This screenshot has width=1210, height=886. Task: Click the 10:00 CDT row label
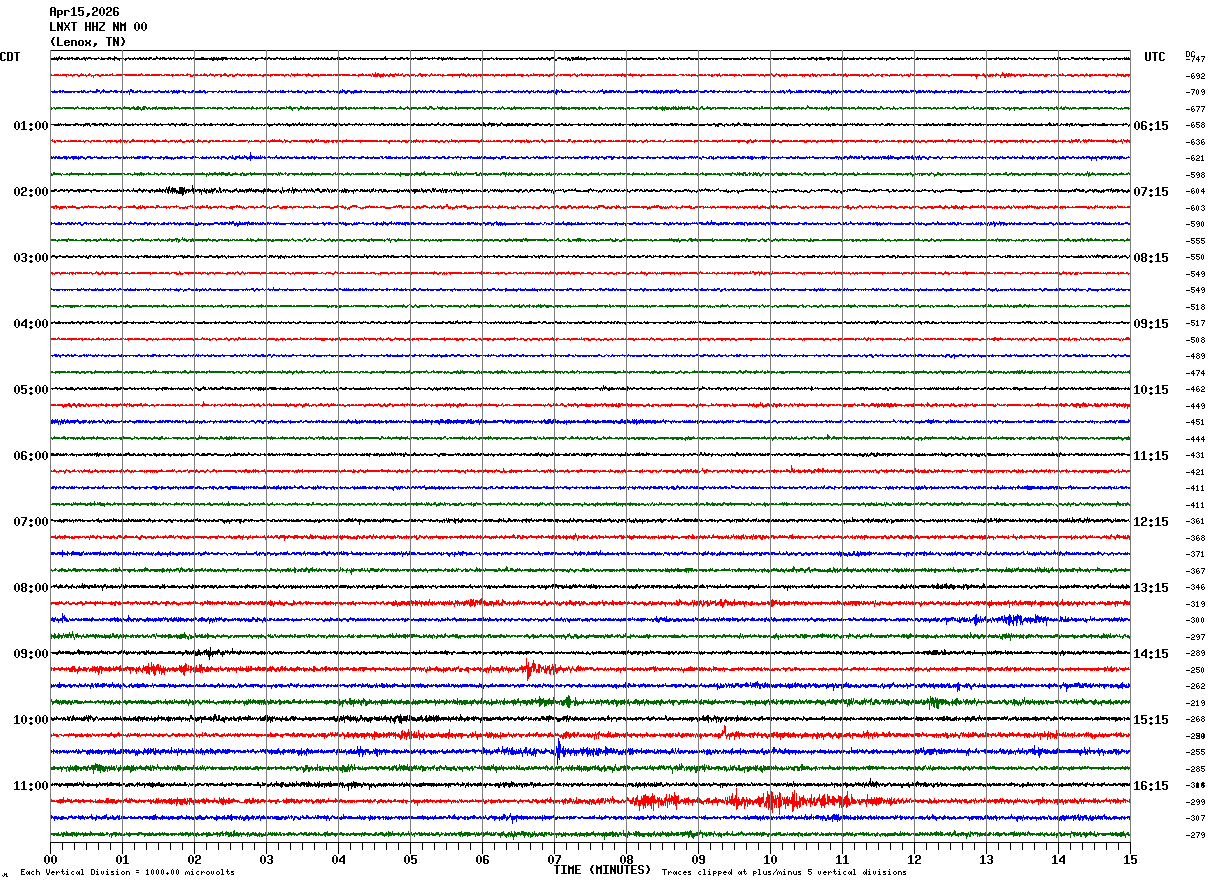tap(31, 720)
